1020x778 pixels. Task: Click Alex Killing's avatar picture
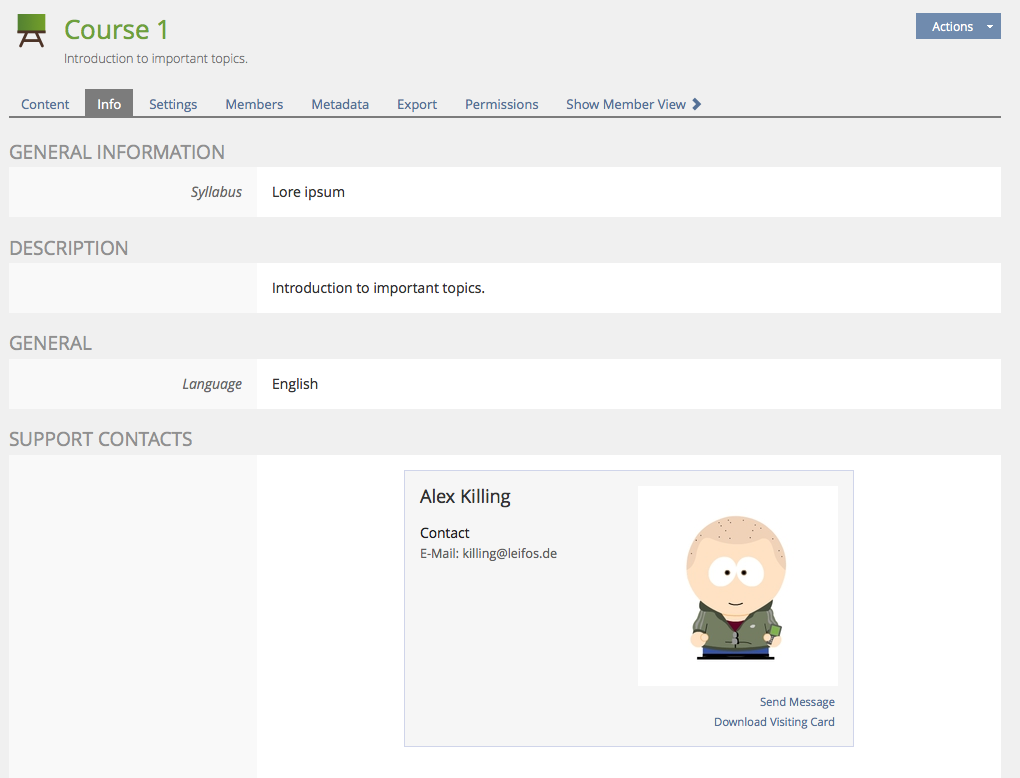click(x=737, y=586)
